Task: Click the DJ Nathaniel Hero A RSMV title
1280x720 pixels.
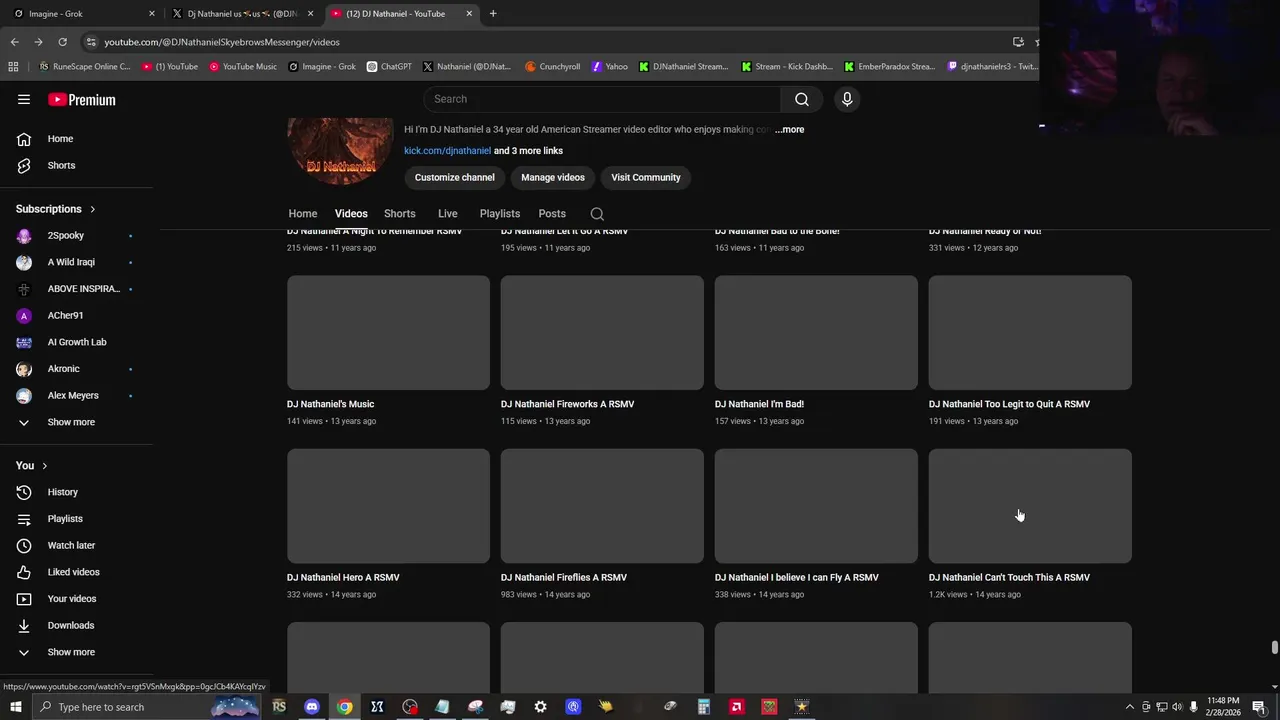Action: click(x=343, y=578)
